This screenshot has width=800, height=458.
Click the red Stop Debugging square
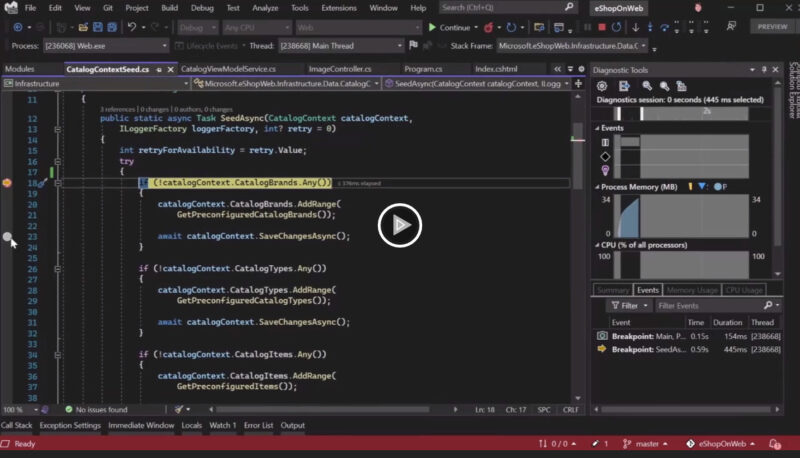pos(602,28)
